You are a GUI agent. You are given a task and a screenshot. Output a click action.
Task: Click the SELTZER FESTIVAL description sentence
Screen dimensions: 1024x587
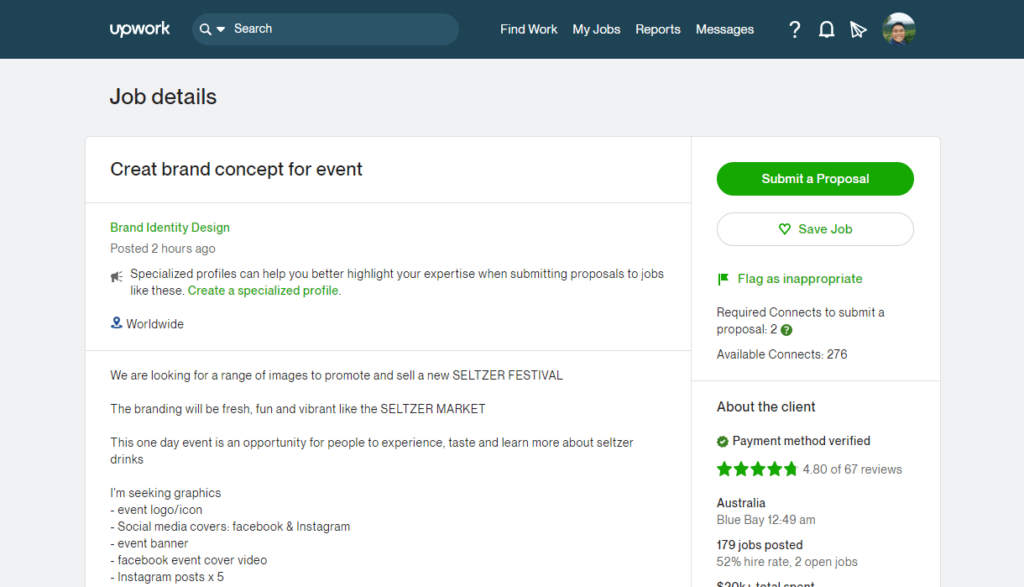tap(336, 375)
